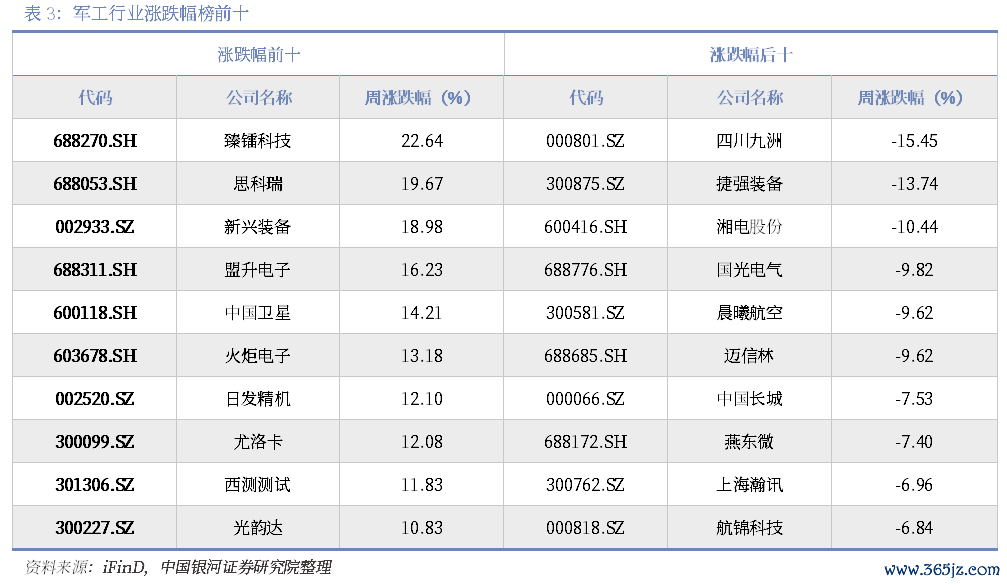Click company name 燕东微
1007x585 pixels.
tap(749, 442)
